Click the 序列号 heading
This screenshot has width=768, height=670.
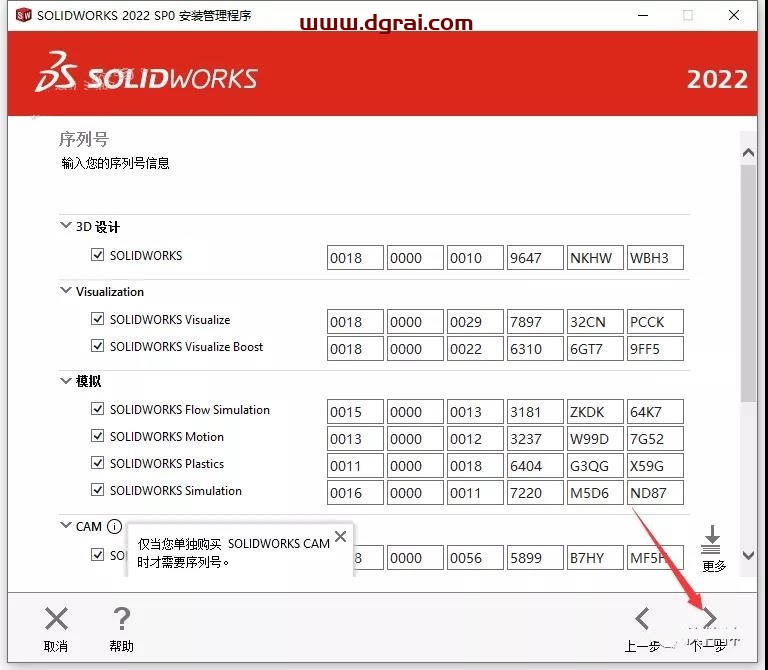point(84,139)
